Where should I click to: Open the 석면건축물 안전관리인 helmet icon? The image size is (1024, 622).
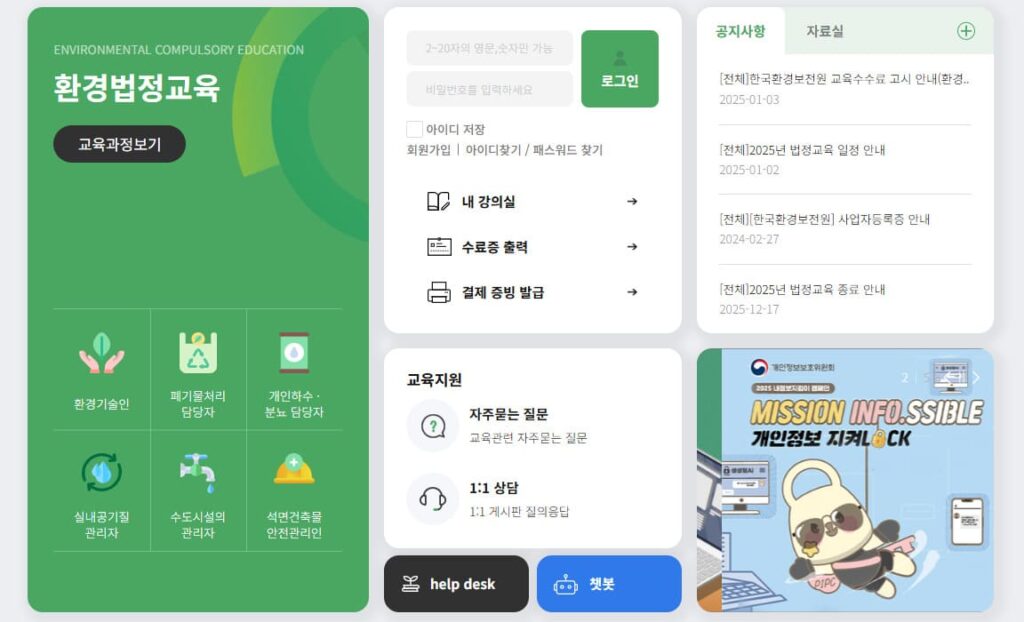[294, 468]
